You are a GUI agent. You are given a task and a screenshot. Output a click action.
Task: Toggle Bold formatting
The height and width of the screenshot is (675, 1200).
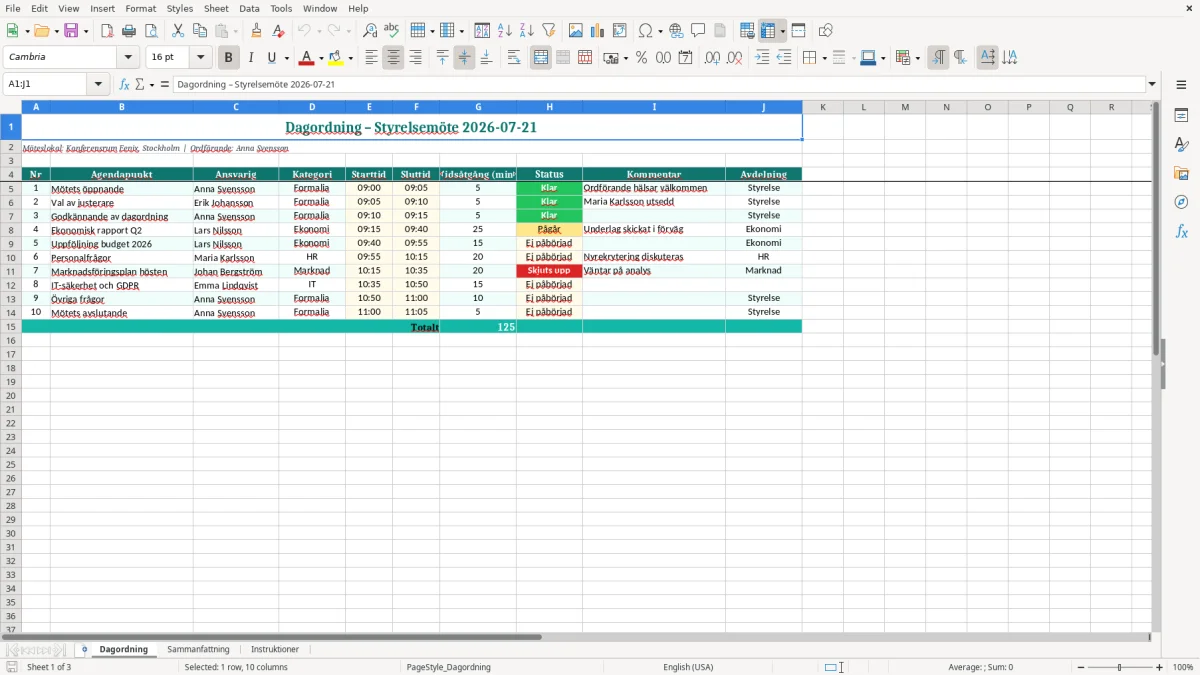coord(228,58)
